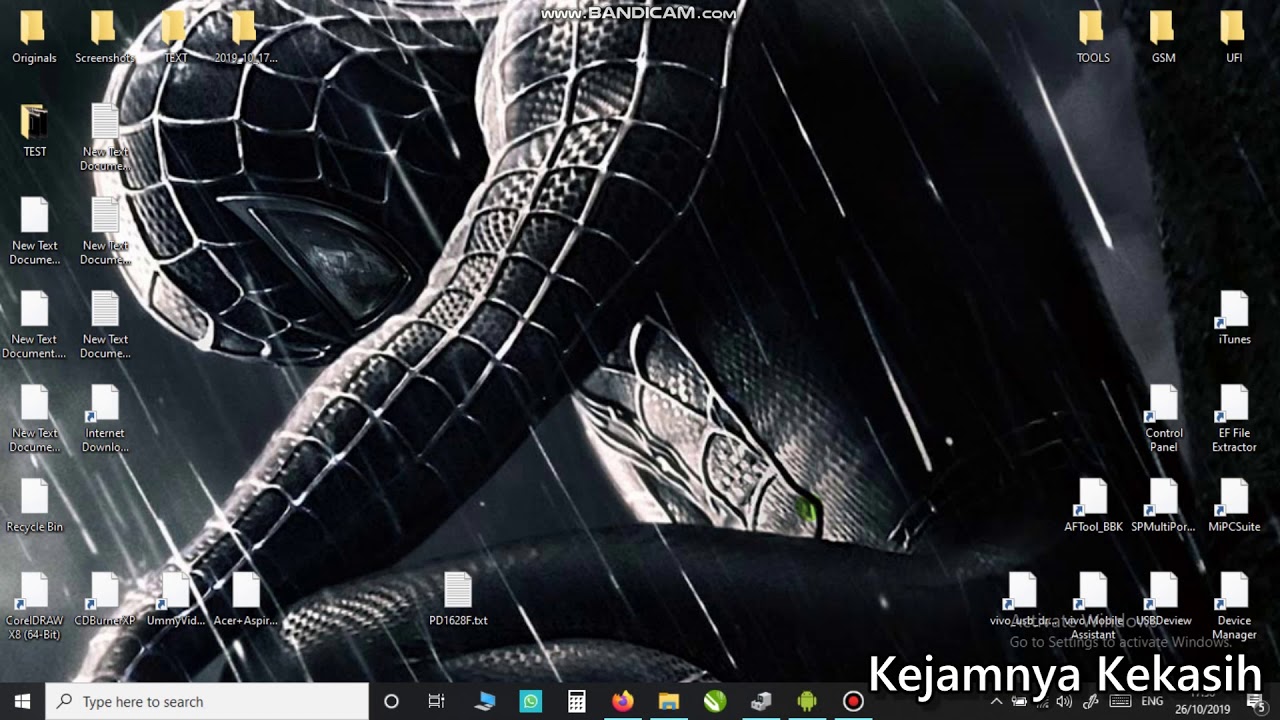Open the Bandicam red record taskbar icon
Image resolution: width=1280 pixels, height=720 pixels.
[x=853, y=701]
